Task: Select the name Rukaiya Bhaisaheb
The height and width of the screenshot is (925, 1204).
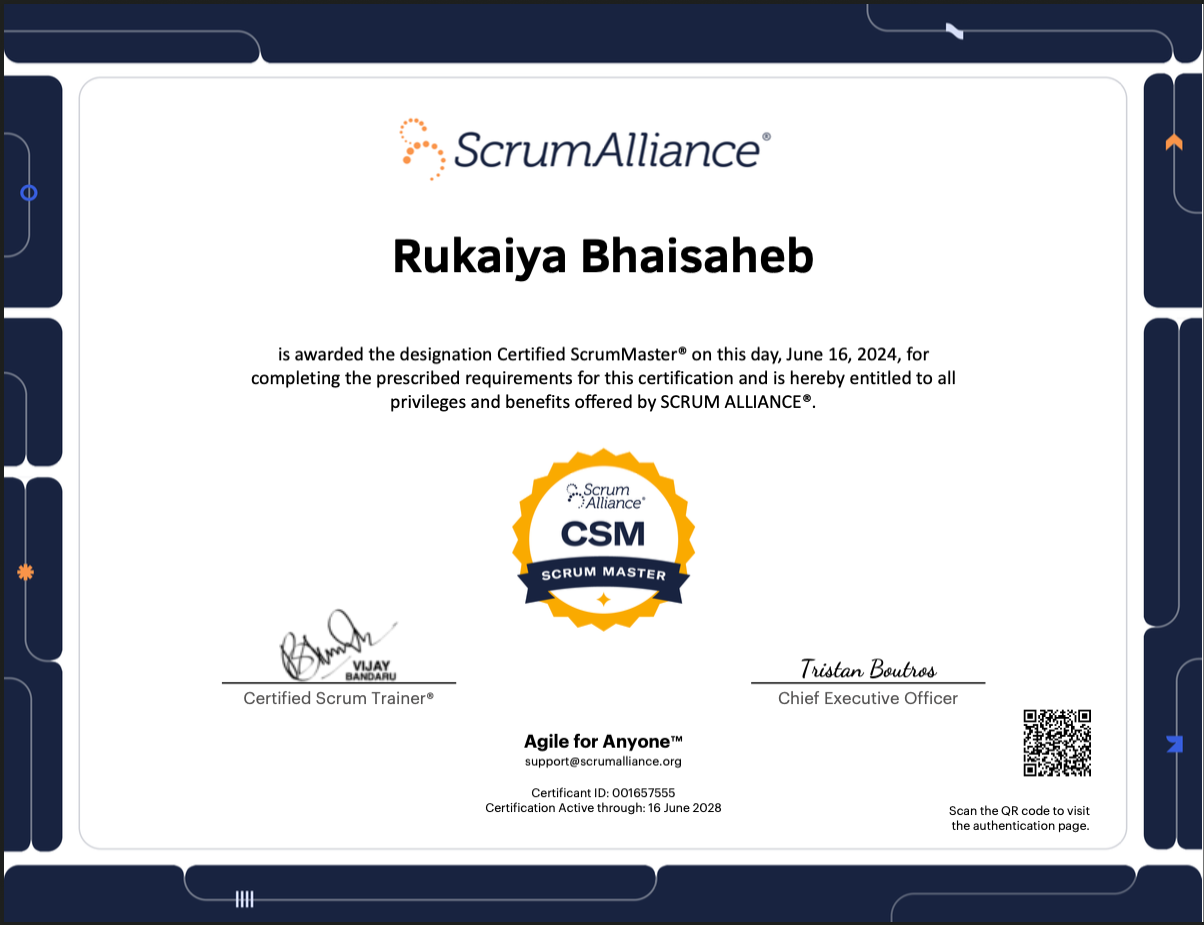Action: tap(603, 257)
